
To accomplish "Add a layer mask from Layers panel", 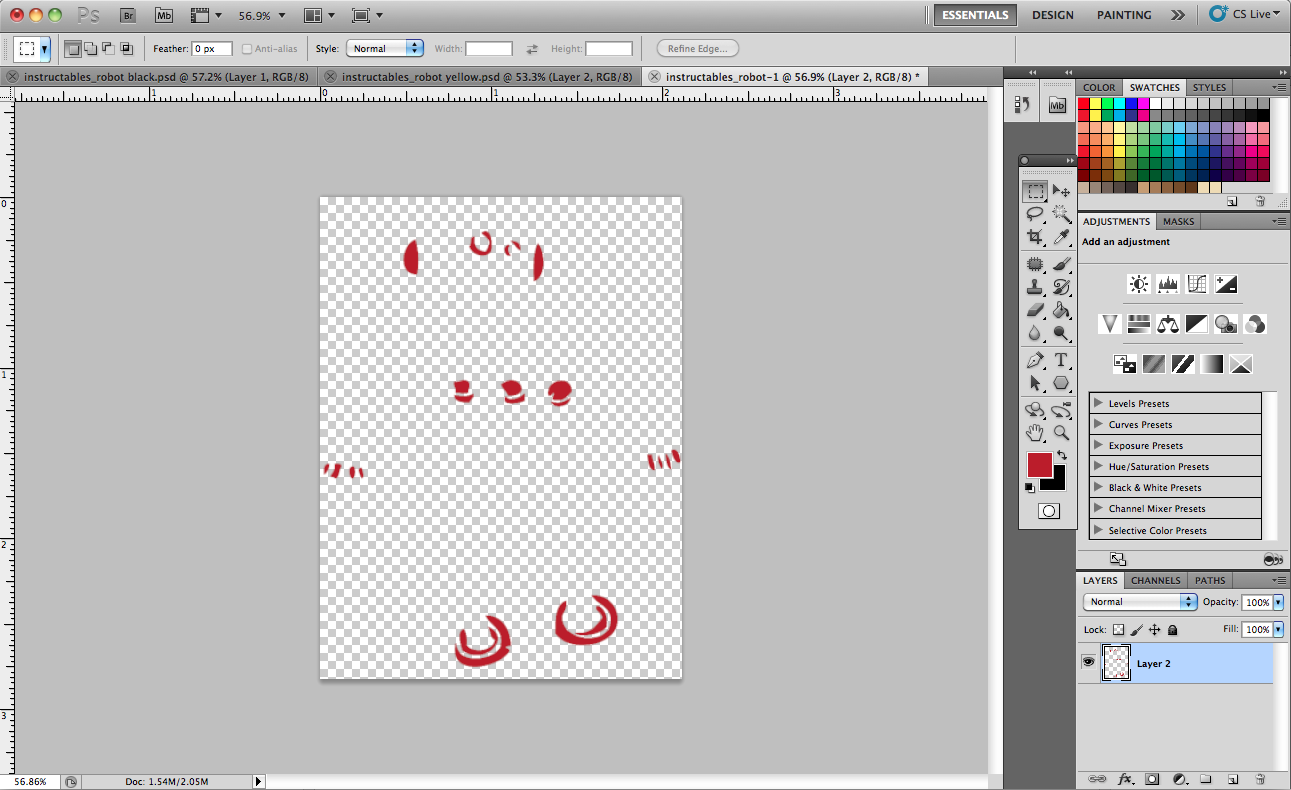I will pyautogui.click(x=1152, y=778).
